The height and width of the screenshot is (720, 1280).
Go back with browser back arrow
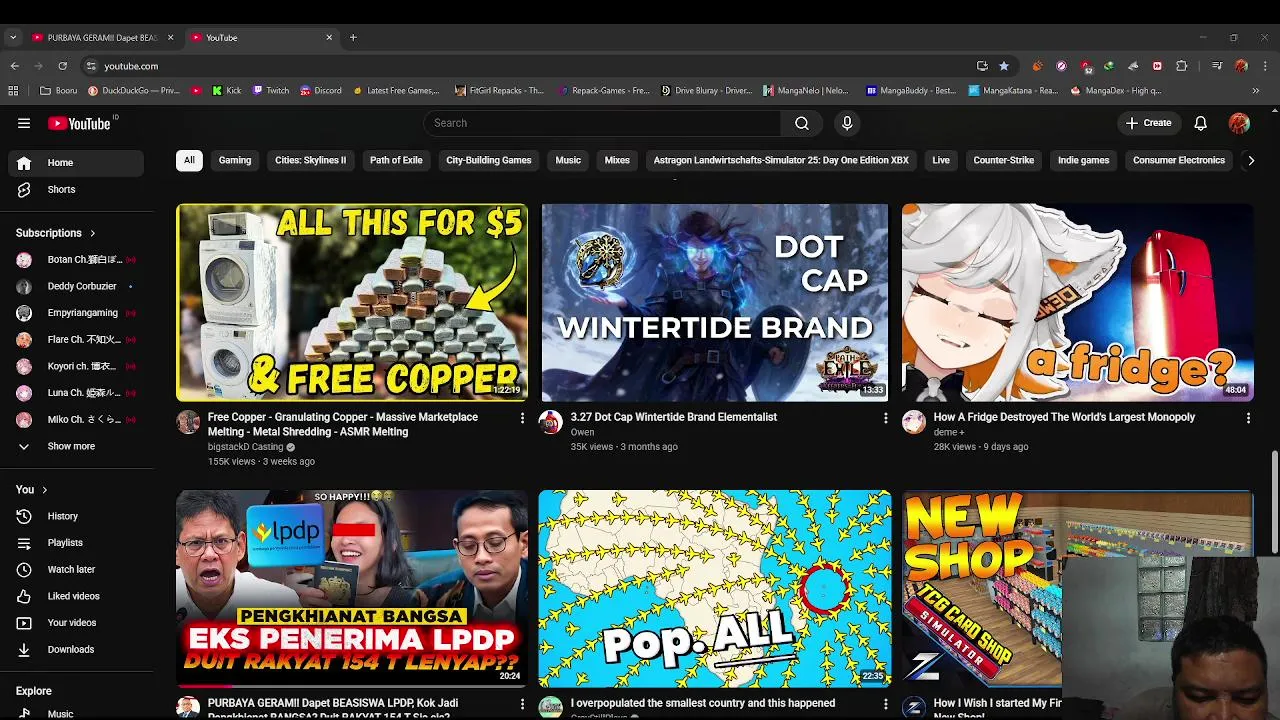tap(15, 66)
